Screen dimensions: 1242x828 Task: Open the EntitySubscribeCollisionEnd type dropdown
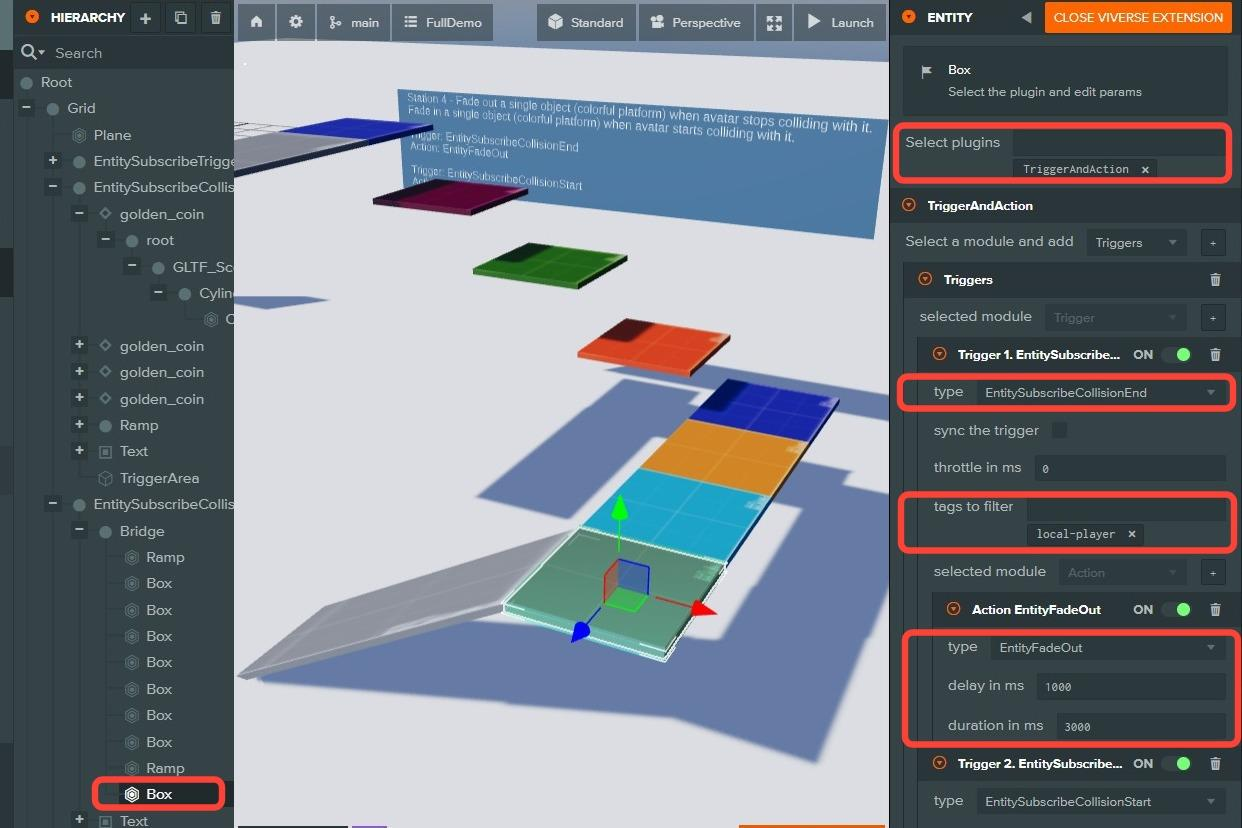1100,393
